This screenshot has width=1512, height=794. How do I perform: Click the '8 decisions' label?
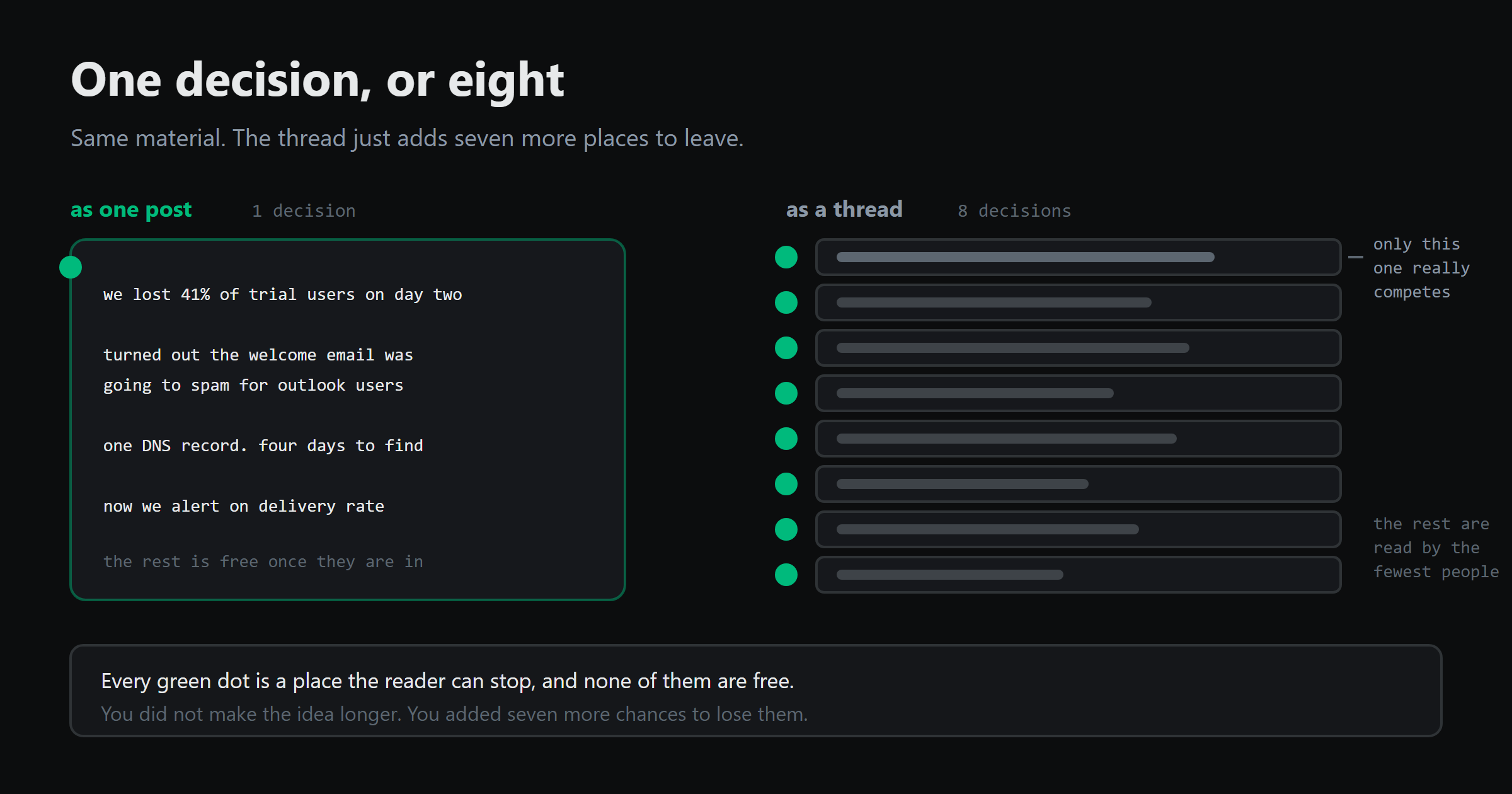[1014, 211]
